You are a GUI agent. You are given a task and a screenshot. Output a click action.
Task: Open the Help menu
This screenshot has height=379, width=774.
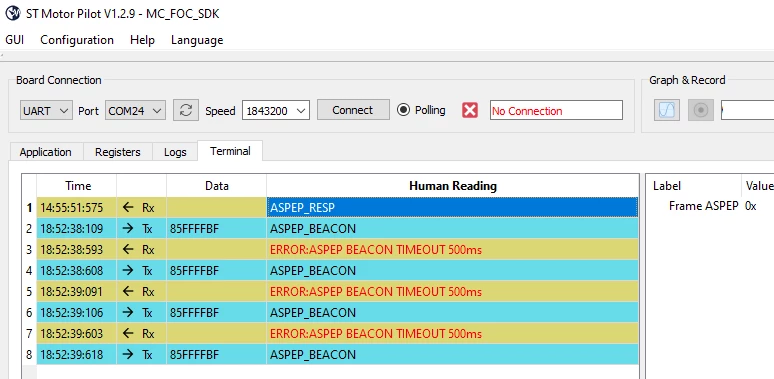coord(142,40)
